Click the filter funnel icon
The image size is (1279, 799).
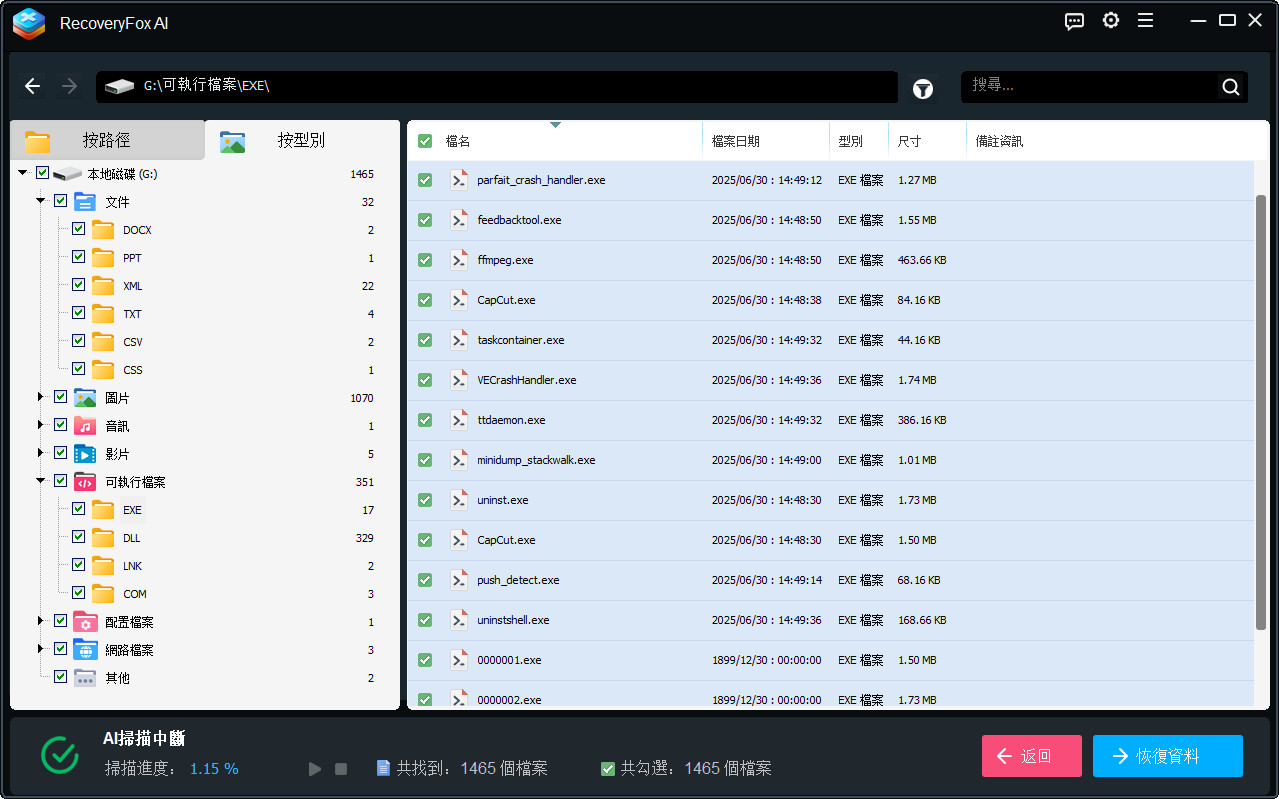922,89
